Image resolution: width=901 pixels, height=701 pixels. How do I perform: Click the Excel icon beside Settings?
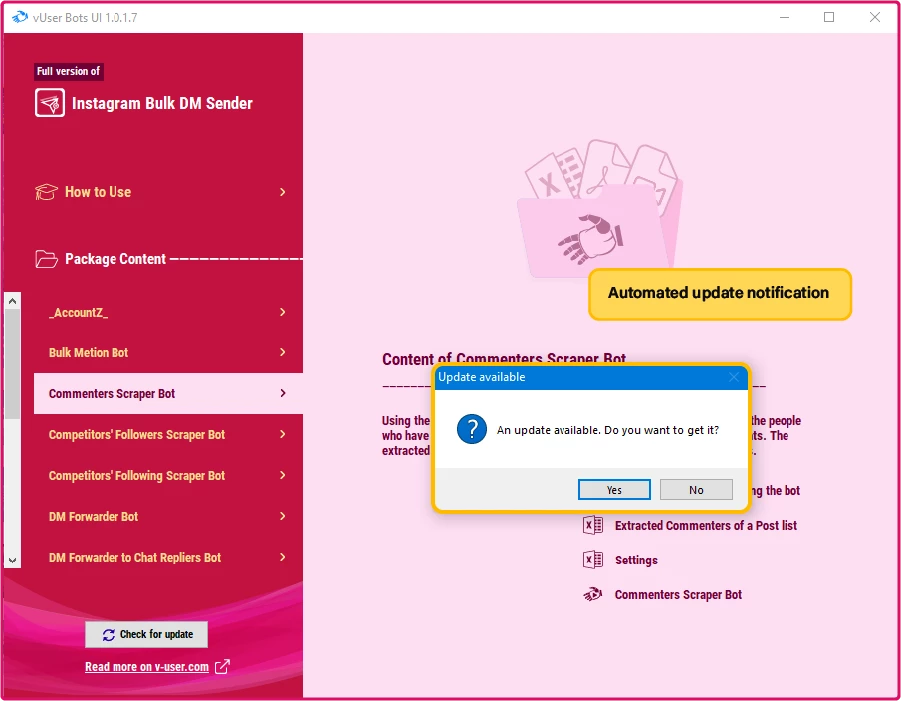coord(593,560)
